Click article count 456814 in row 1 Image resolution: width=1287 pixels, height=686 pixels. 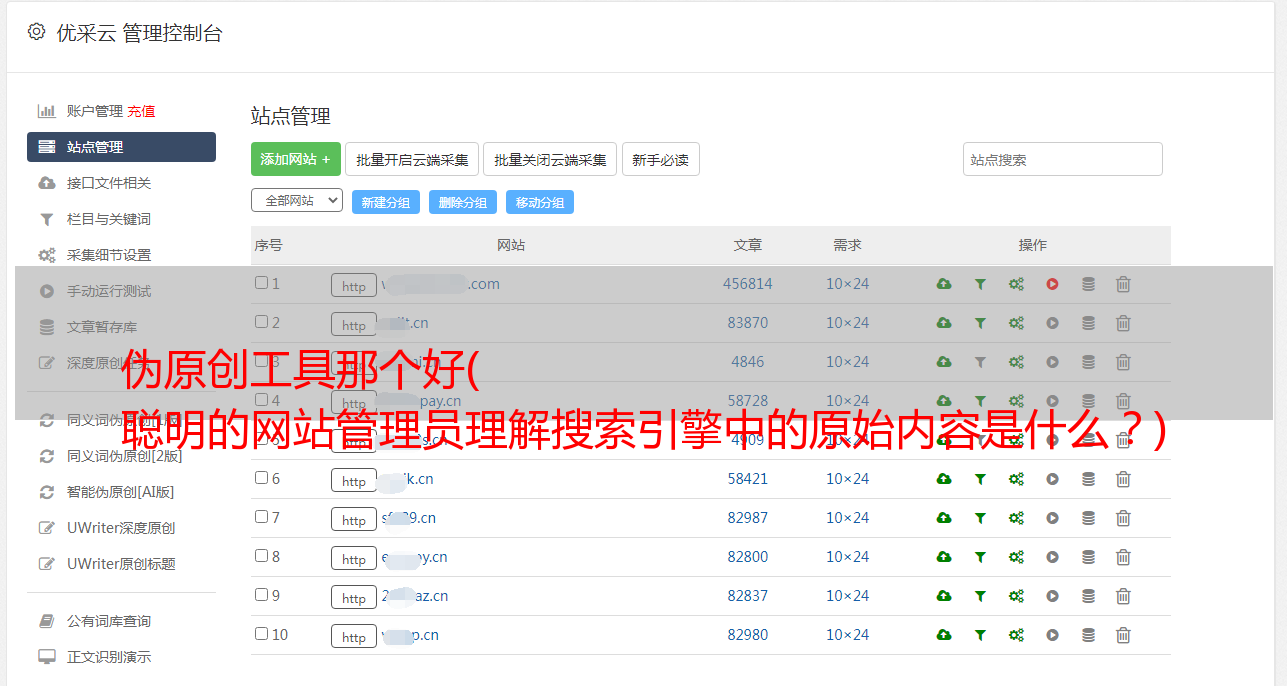point(748,284)
